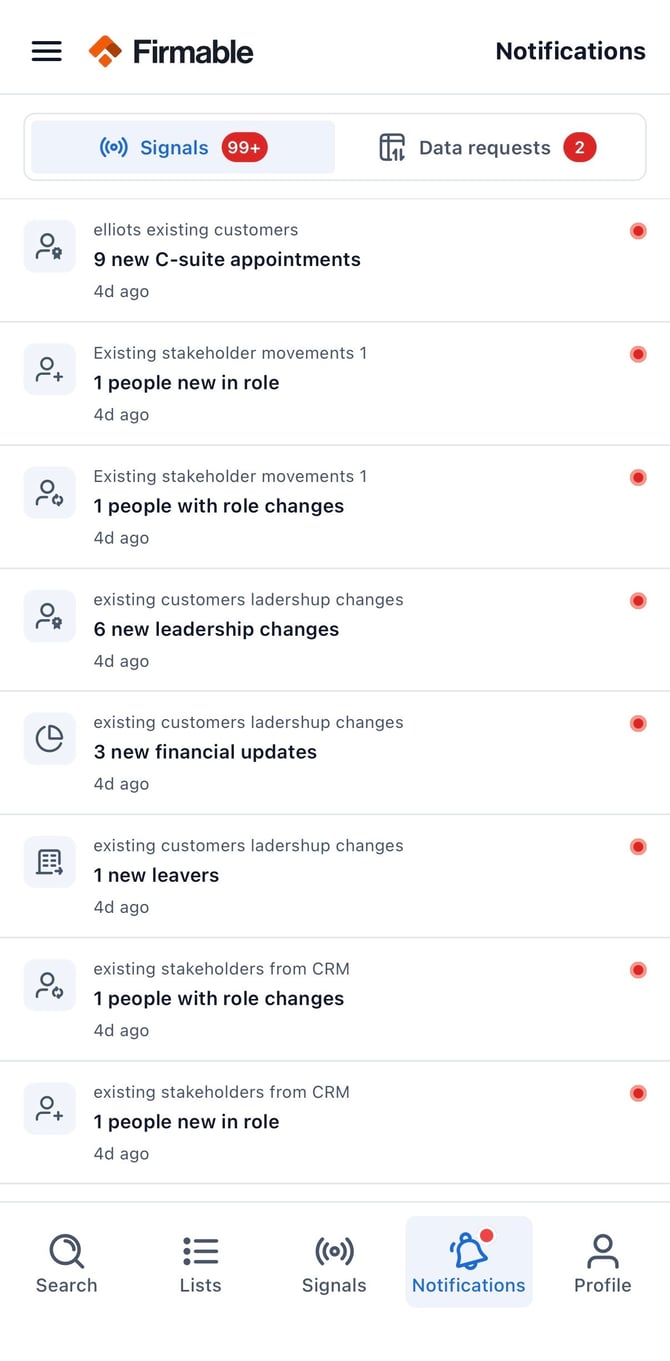This screenshot has width=670, height=1361.
Task: Click unread red dot for C-suite appointments
Action: 638,231
